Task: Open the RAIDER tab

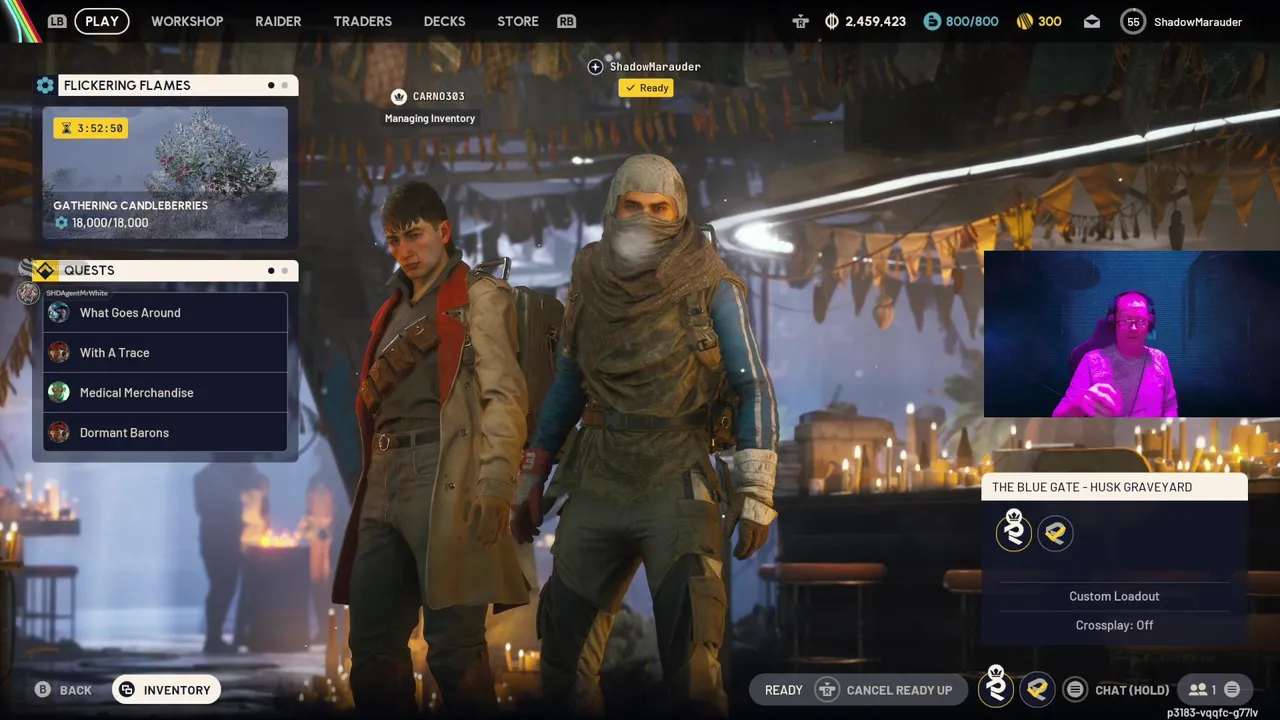Action: pyautogui.click(x=278, y=21)
